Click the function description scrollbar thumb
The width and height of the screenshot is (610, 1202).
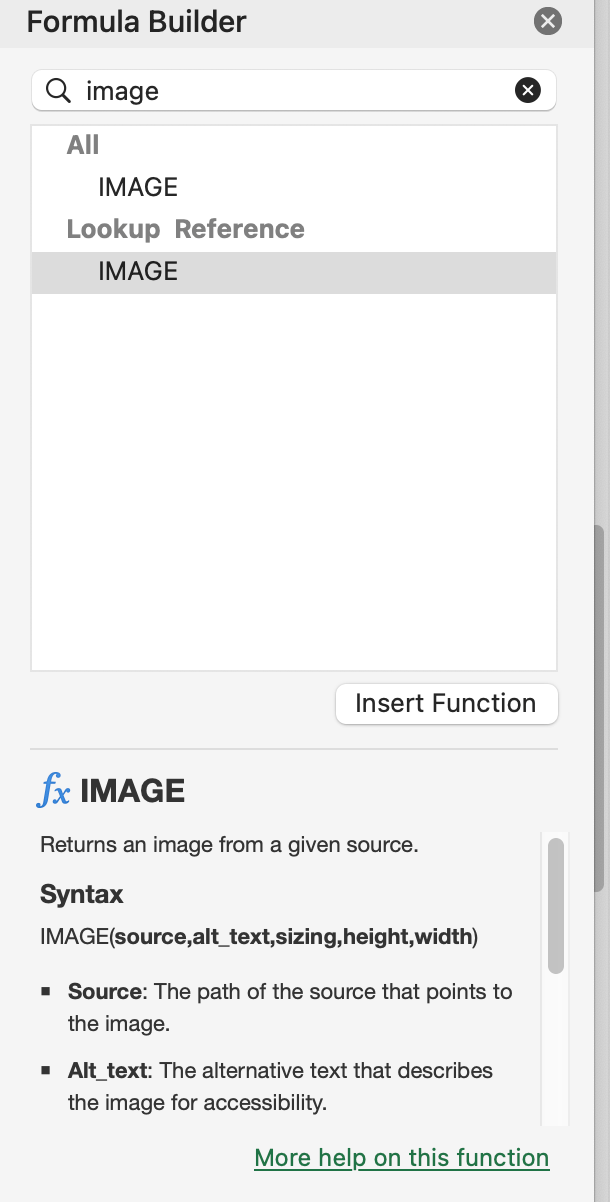[x=556, y=906]
